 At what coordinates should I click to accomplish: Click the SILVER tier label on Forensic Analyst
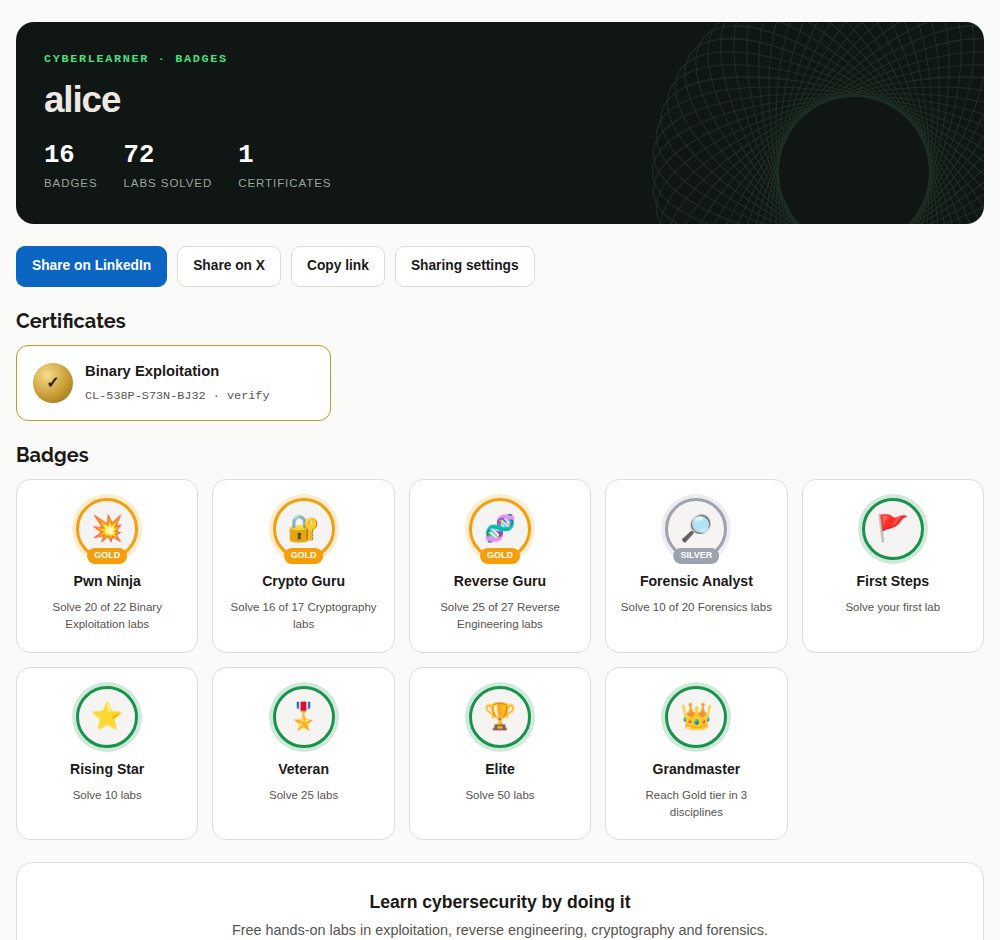coord(696,555)
